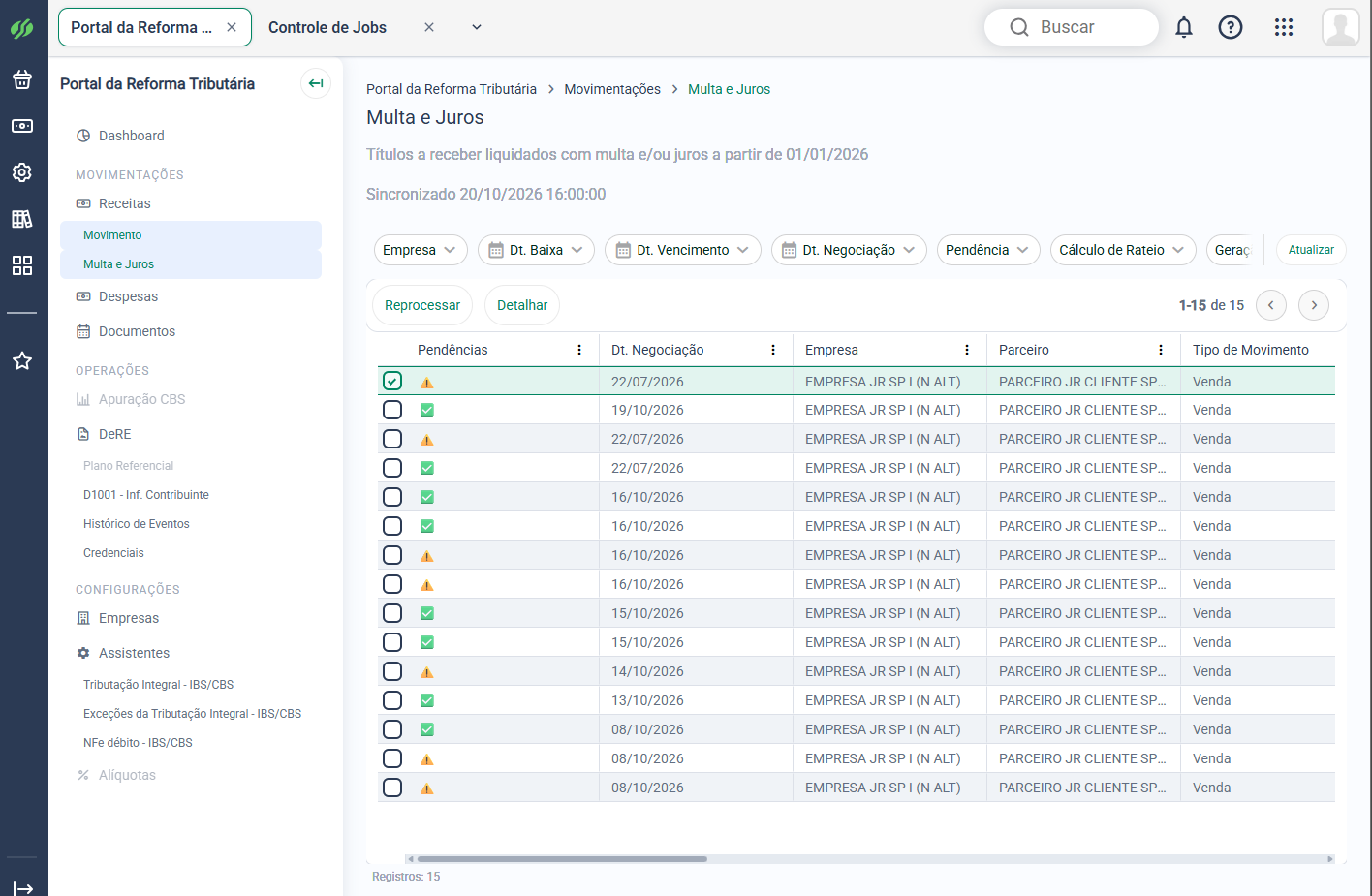
Task: Select Movimento under Receitas
Action: coord(112,235)
